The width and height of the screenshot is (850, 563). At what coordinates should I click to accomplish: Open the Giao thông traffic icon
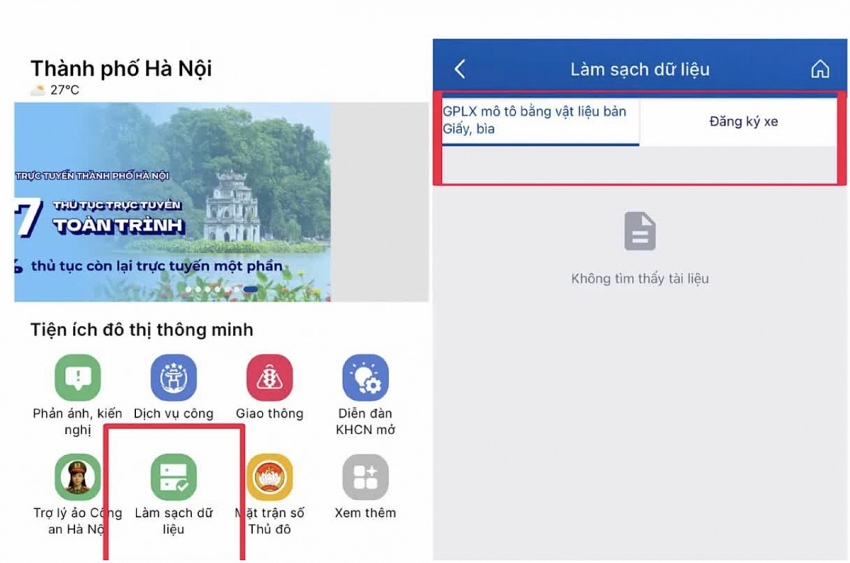click(x=269, y=378)
